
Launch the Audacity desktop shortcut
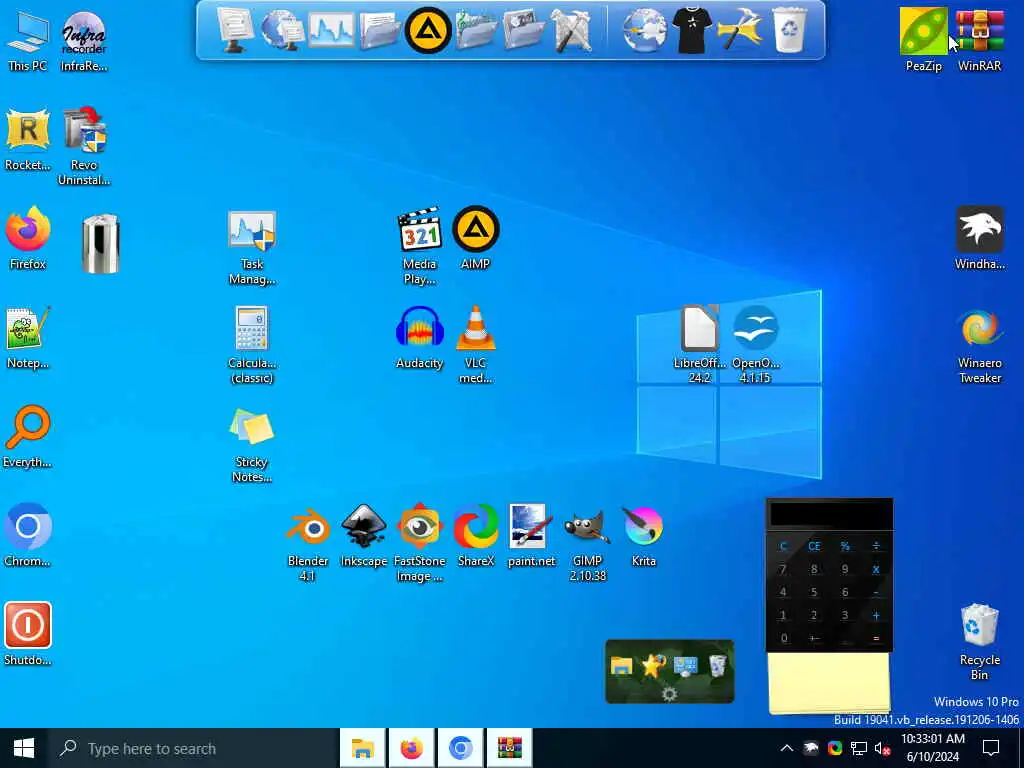pyautogui.click(x=419, y=338)
